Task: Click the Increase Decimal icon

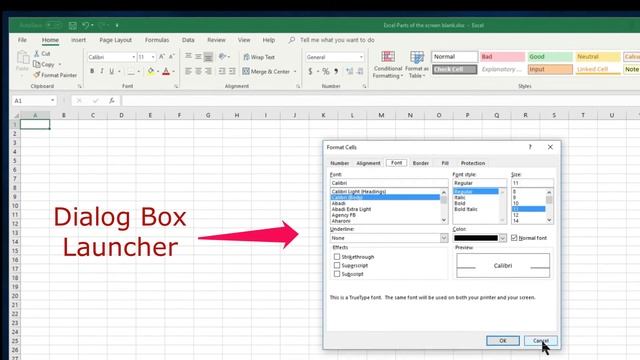Action: click(349, 71)
